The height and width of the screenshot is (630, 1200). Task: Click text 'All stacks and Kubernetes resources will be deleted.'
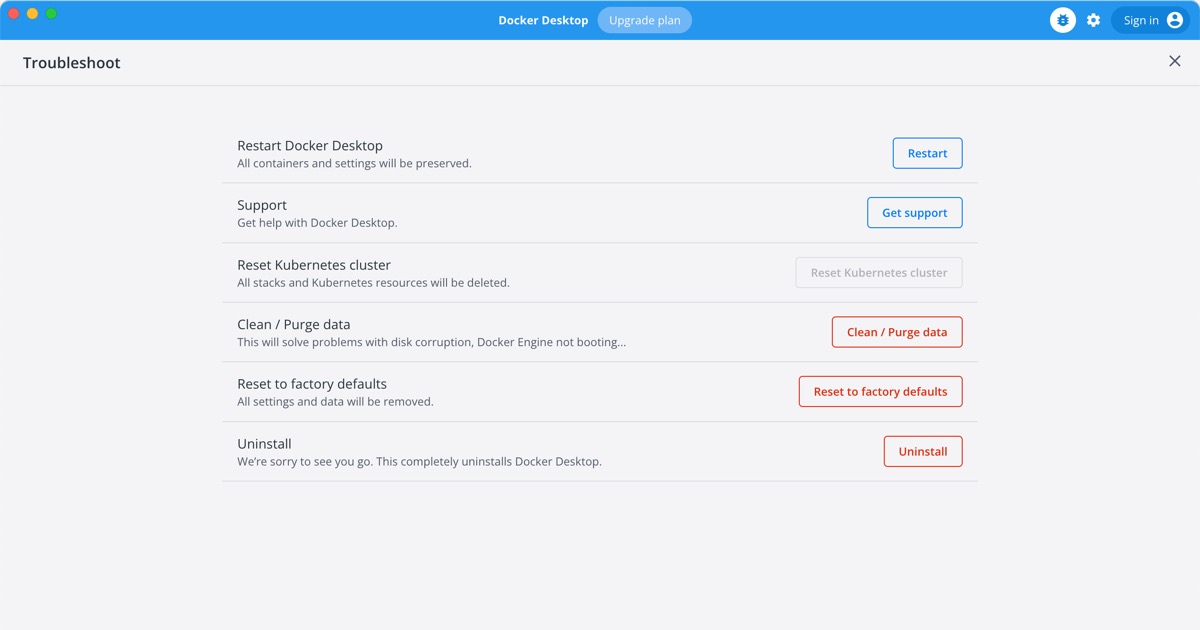373,283
